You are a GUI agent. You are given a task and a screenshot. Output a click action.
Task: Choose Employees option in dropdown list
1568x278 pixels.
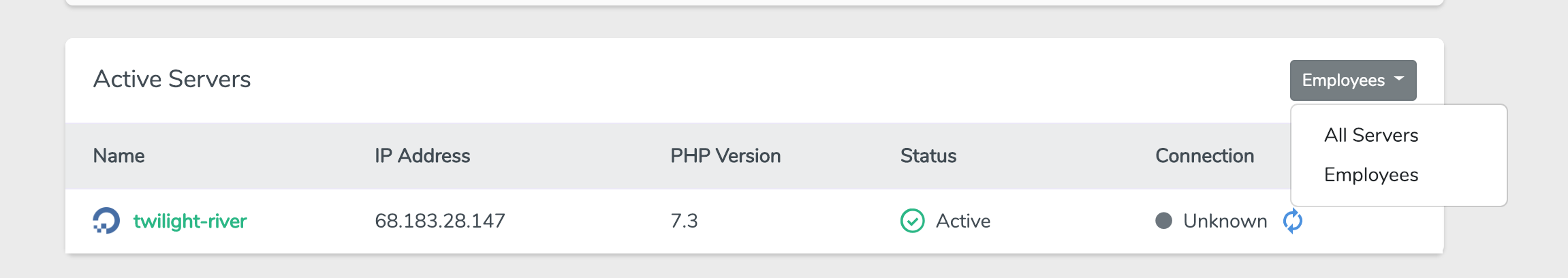(x=1371, y=174)
